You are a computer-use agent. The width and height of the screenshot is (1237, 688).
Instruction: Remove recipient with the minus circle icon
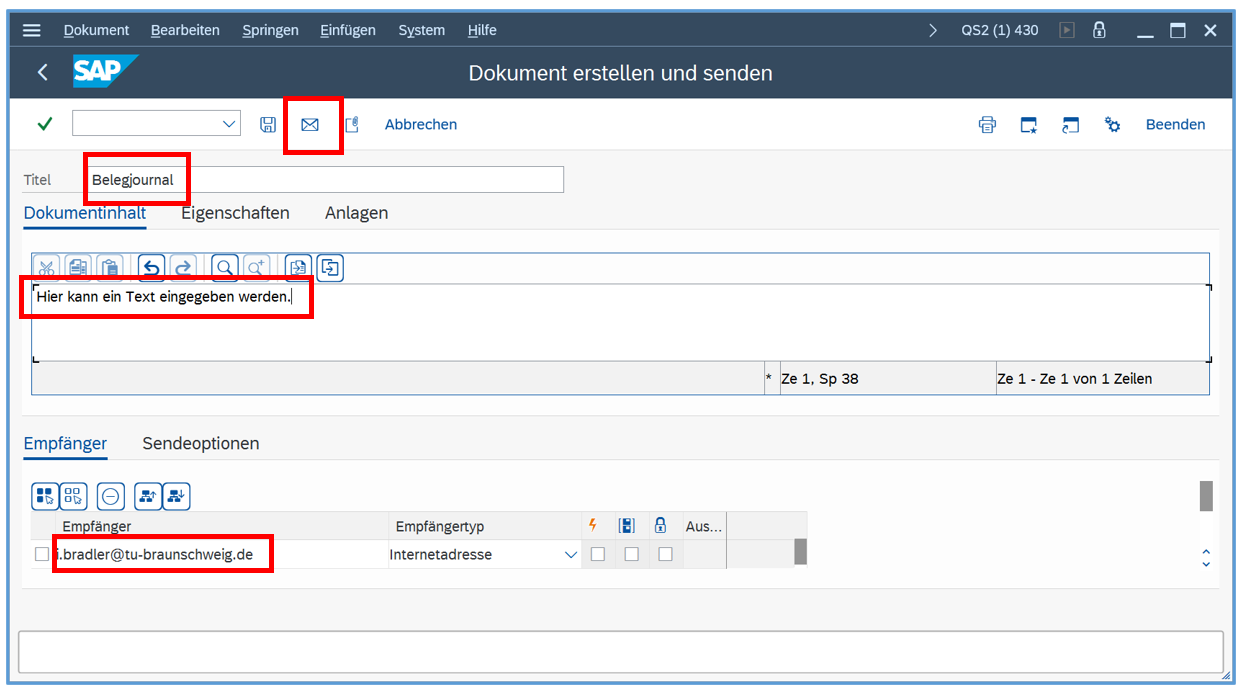point(111,496)
